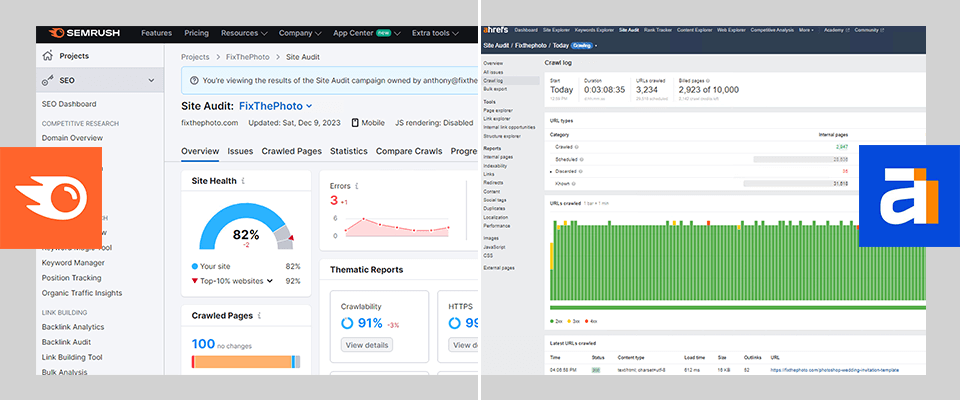The height and width of the screenshot is (400, 960).
Task: Expand the SEO section chevron in Semrush sidebar
Action: tap(151, 80)
